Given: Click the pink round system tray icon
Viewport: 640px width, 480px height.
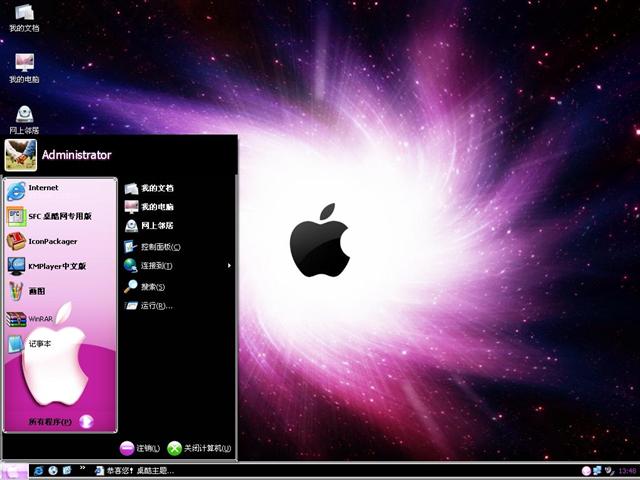Looking at the screenshot, I should click(x=587, y=471).
